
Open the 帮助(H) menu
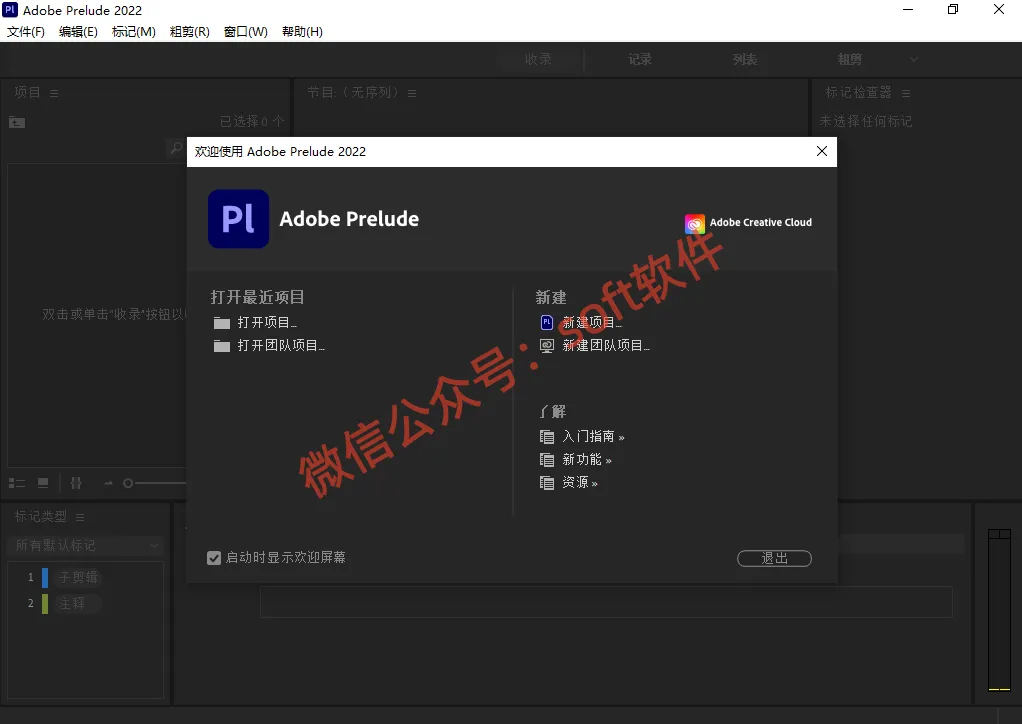[302, 32]
